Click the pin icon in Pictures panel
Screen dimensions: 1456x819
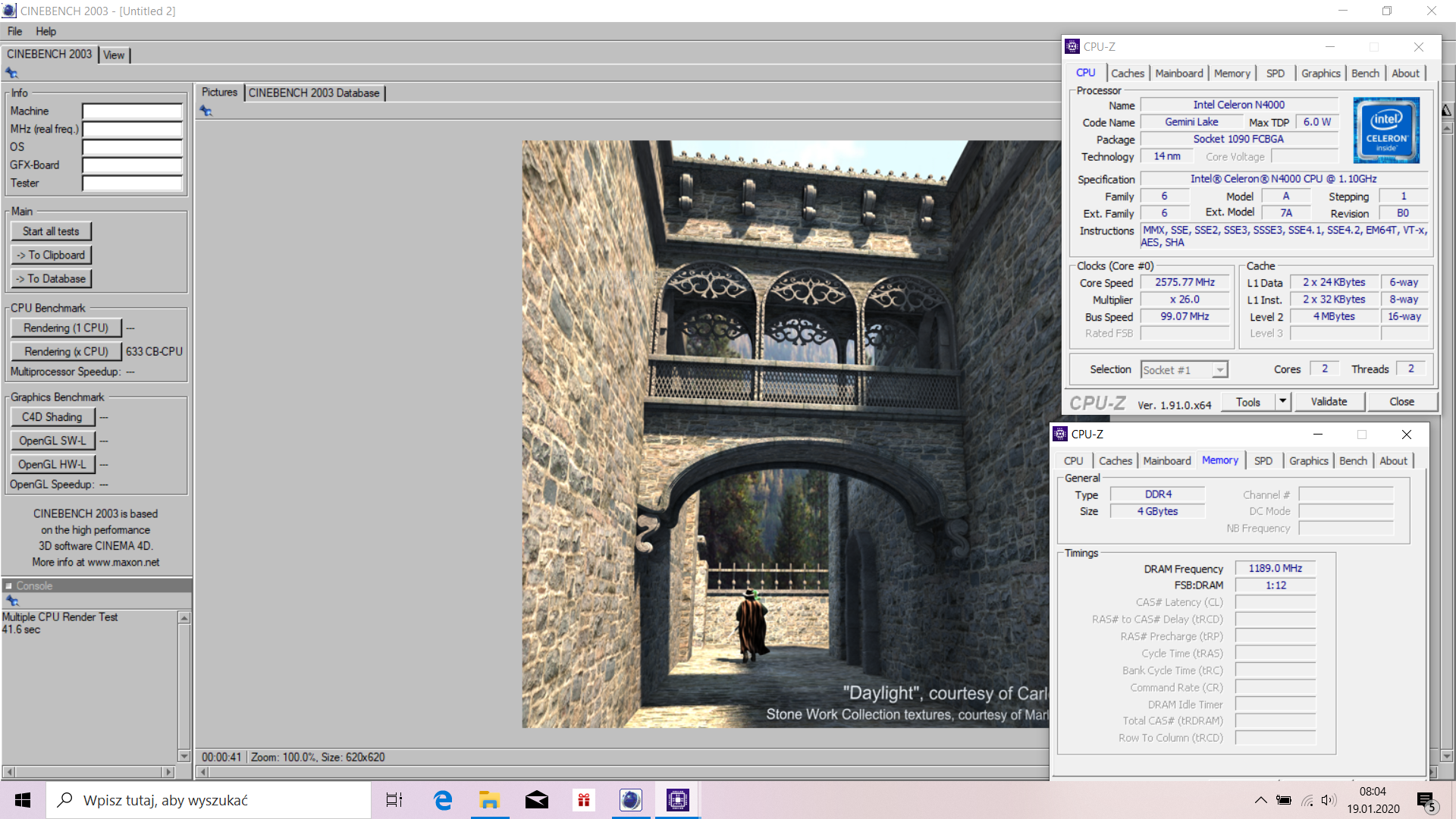click(206, 111)
